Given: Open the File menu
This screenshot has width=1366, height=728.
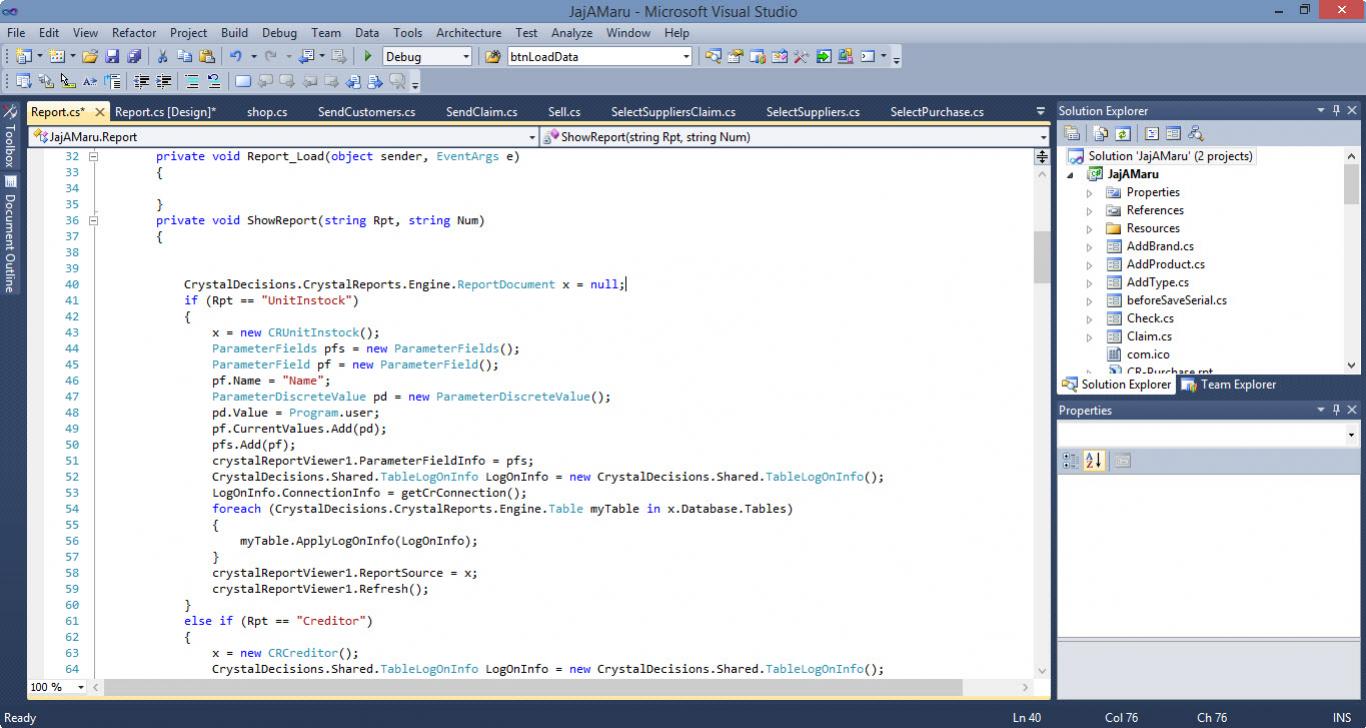Looking at the screenshot, I should 16,33.
